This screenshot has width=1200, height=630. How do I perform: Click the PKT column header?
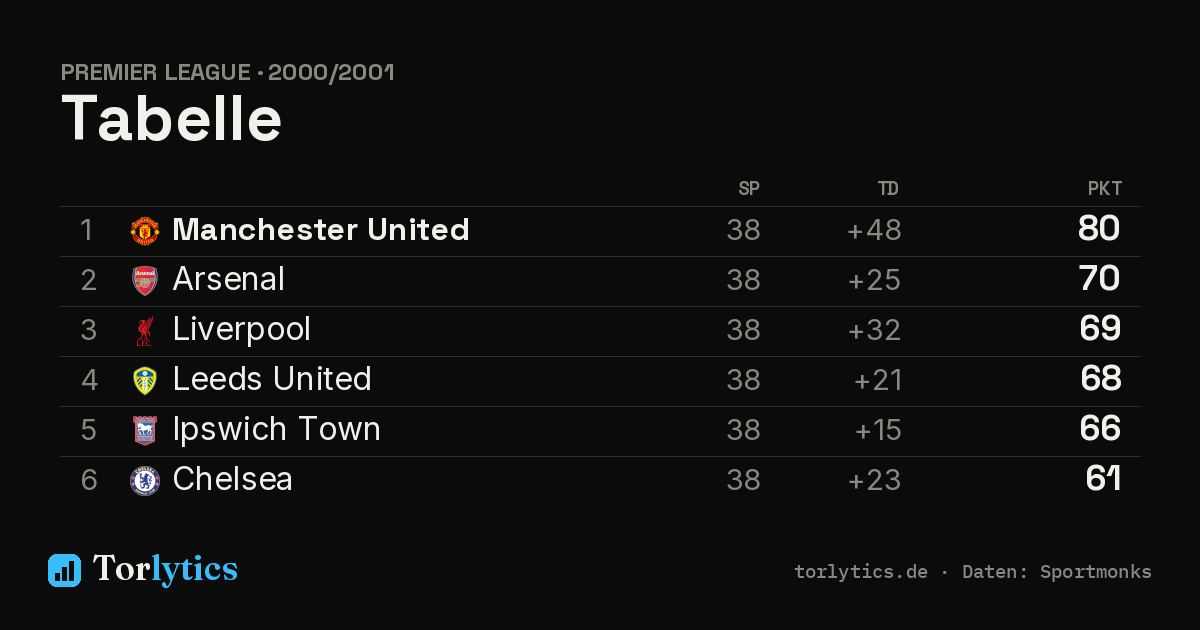[1105, 189]
